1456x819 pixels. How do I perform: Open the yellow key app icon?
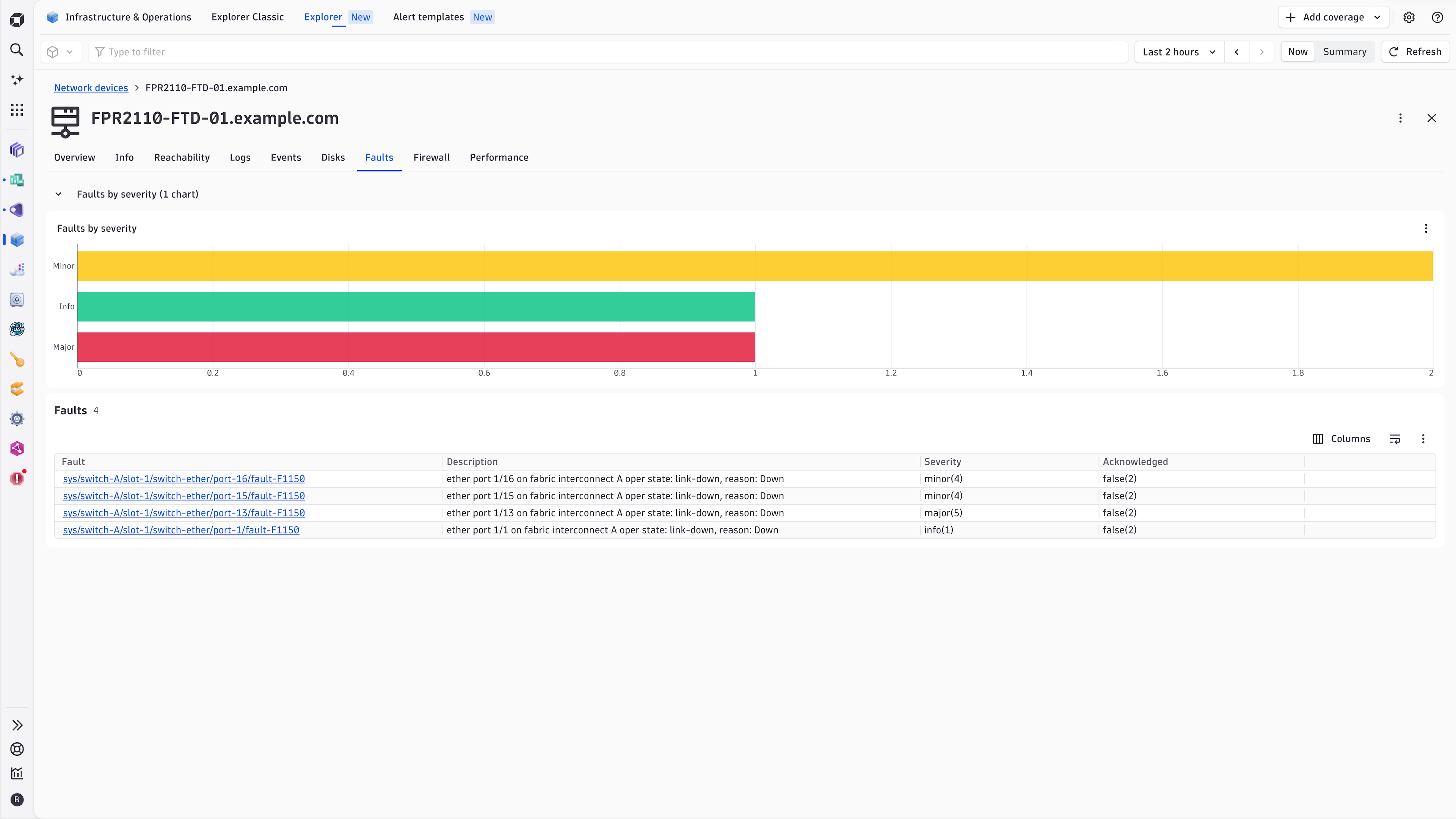coord(17,359)
